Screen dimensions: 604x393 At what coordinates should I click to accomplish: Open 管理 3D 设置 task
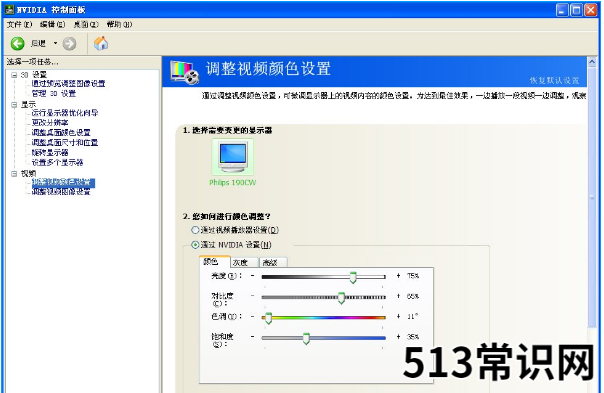click(x=54, y=94)
